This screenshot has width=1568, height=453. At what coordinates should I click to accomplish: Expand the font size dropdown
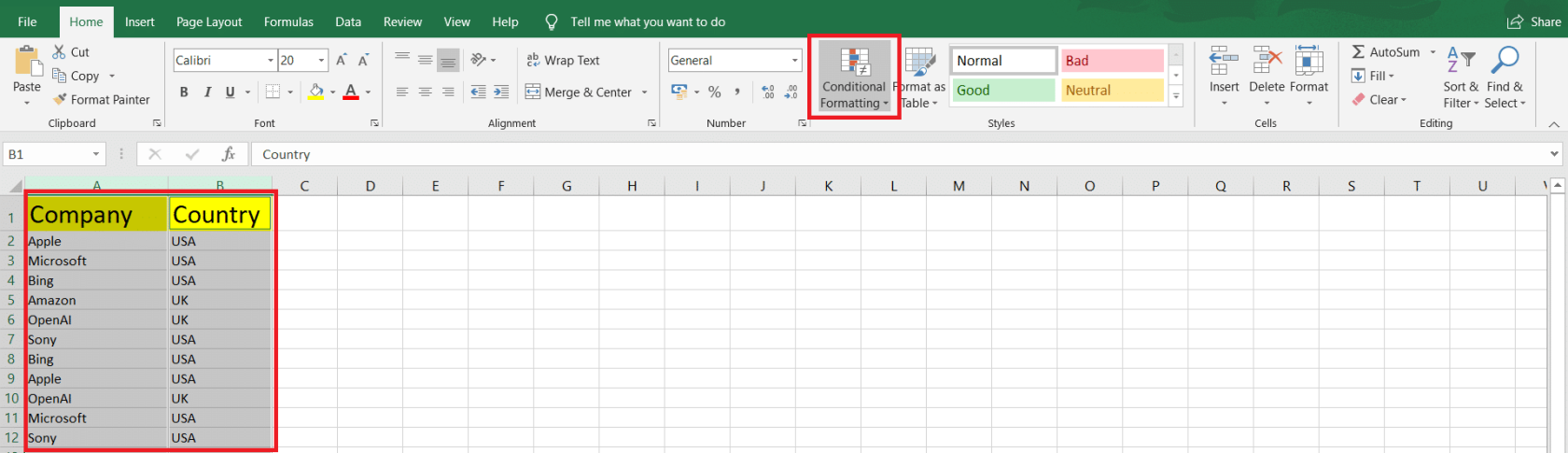pyautogui.click(x=321, y=60)
